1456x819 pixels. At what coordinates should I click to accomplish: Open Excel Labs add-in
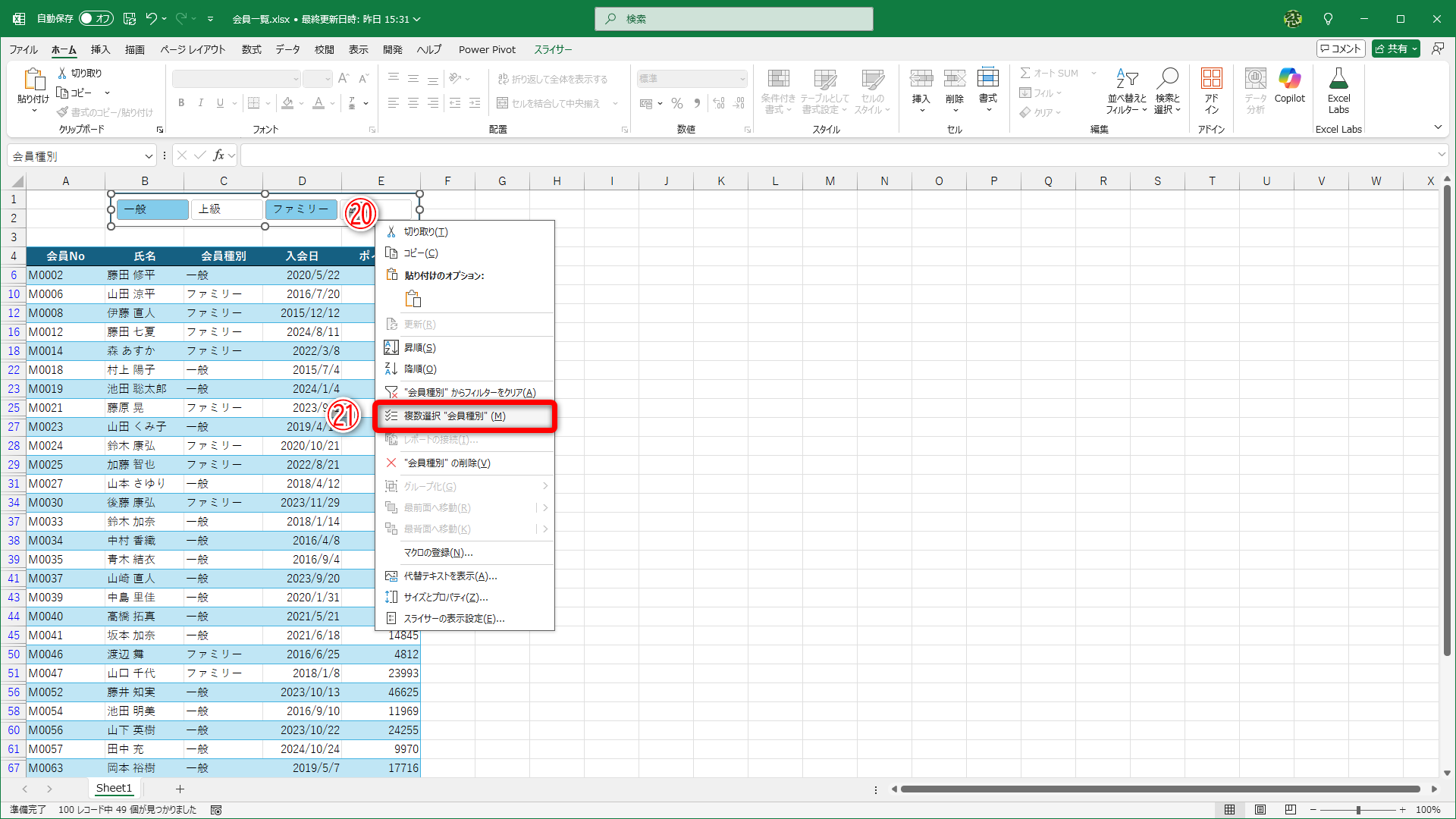[x=1338, y=90]
